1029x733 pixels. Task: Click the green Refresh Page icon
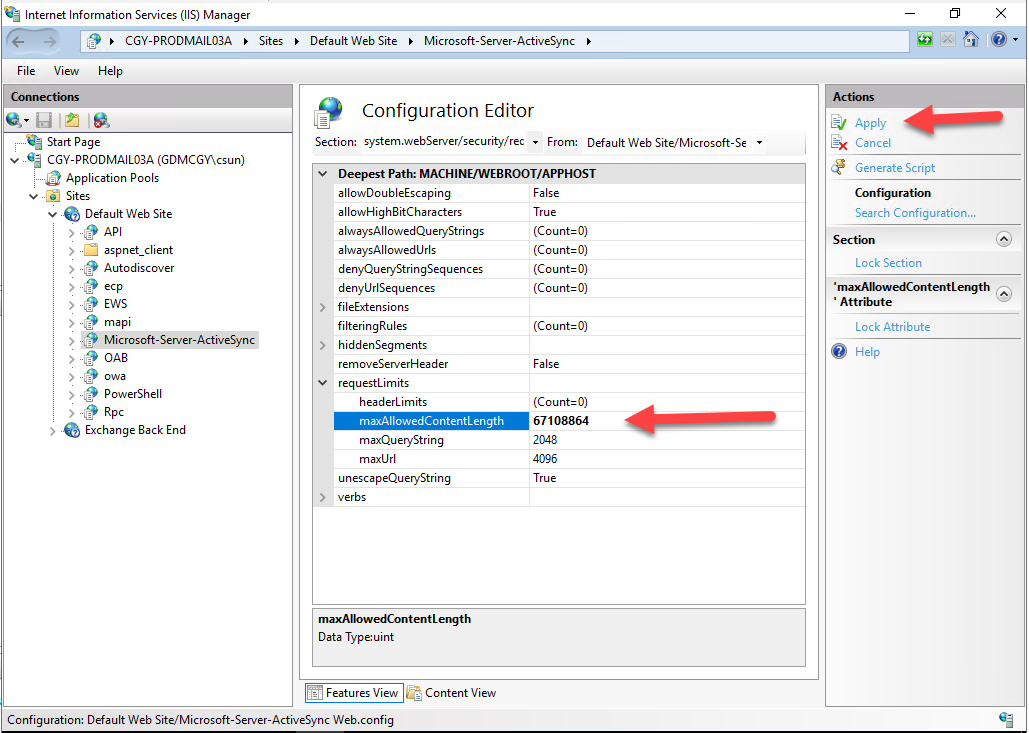[x=925, y=41]
